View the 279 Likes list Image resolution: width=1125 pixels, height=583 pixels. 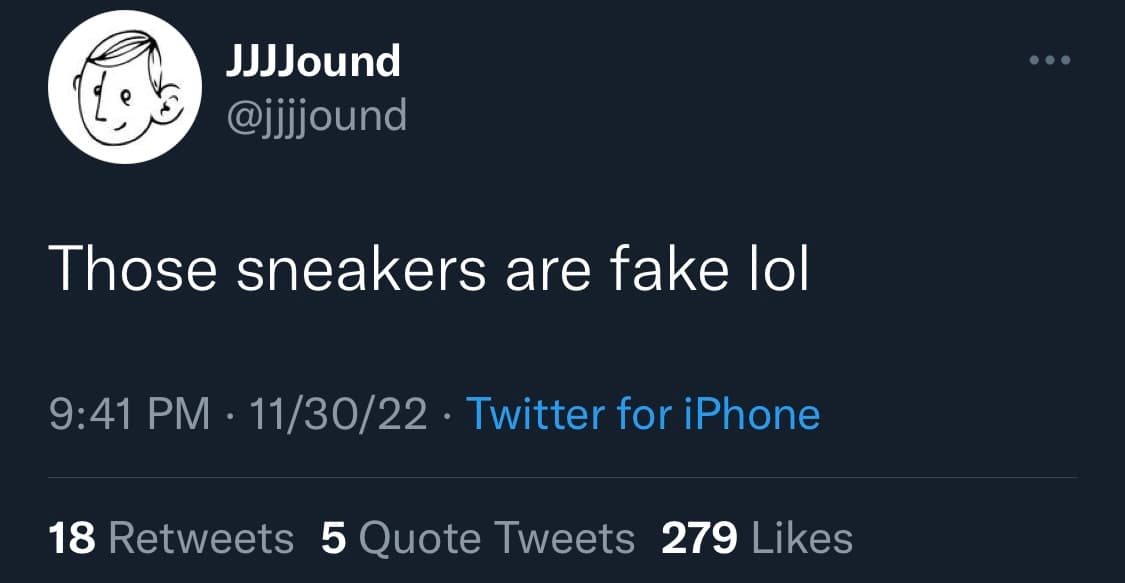coord(757,539)
